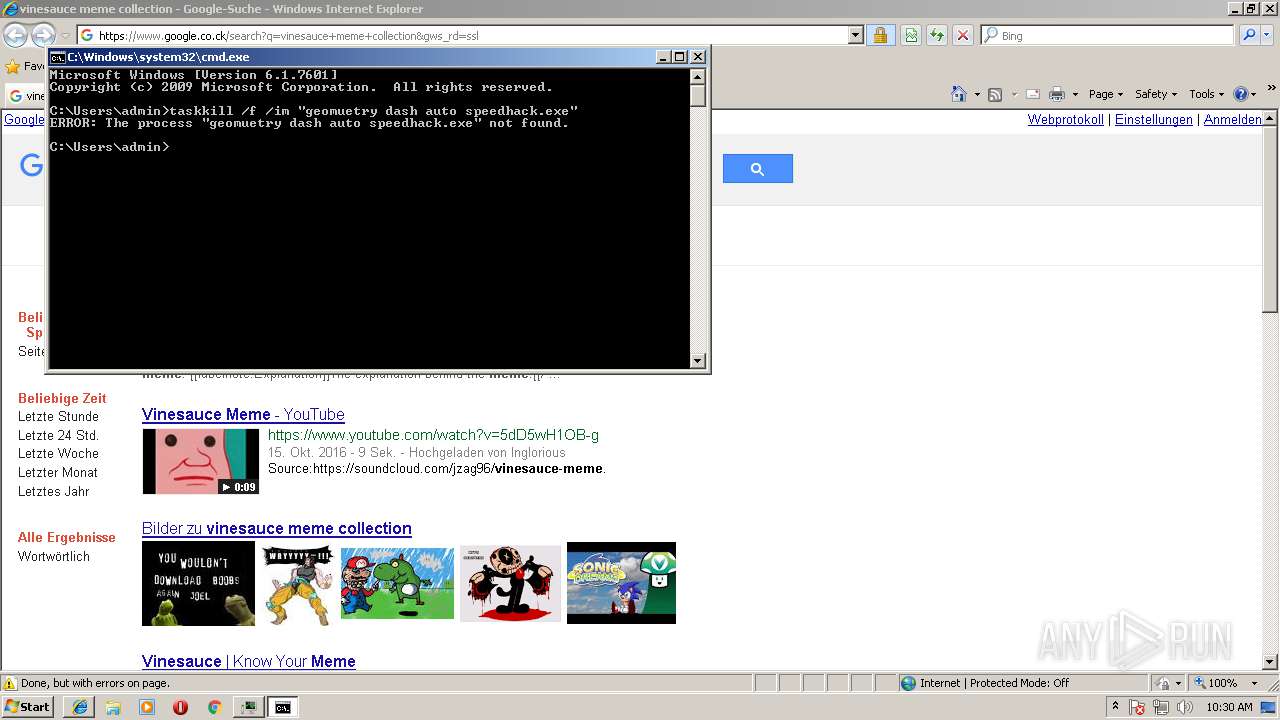Select the Wortwörtlich filter option
1280x720 pixels.
click(x=54, y=556)
